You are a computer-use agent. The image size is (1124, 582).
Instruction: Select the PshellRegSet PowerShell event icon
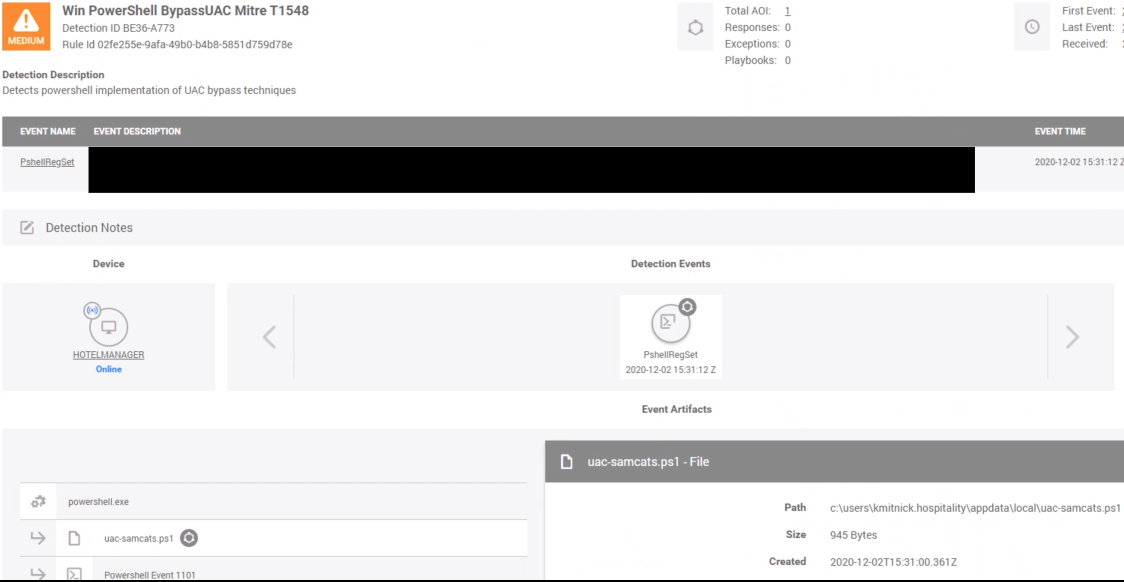pyautogui.click(x=670, y=323)
